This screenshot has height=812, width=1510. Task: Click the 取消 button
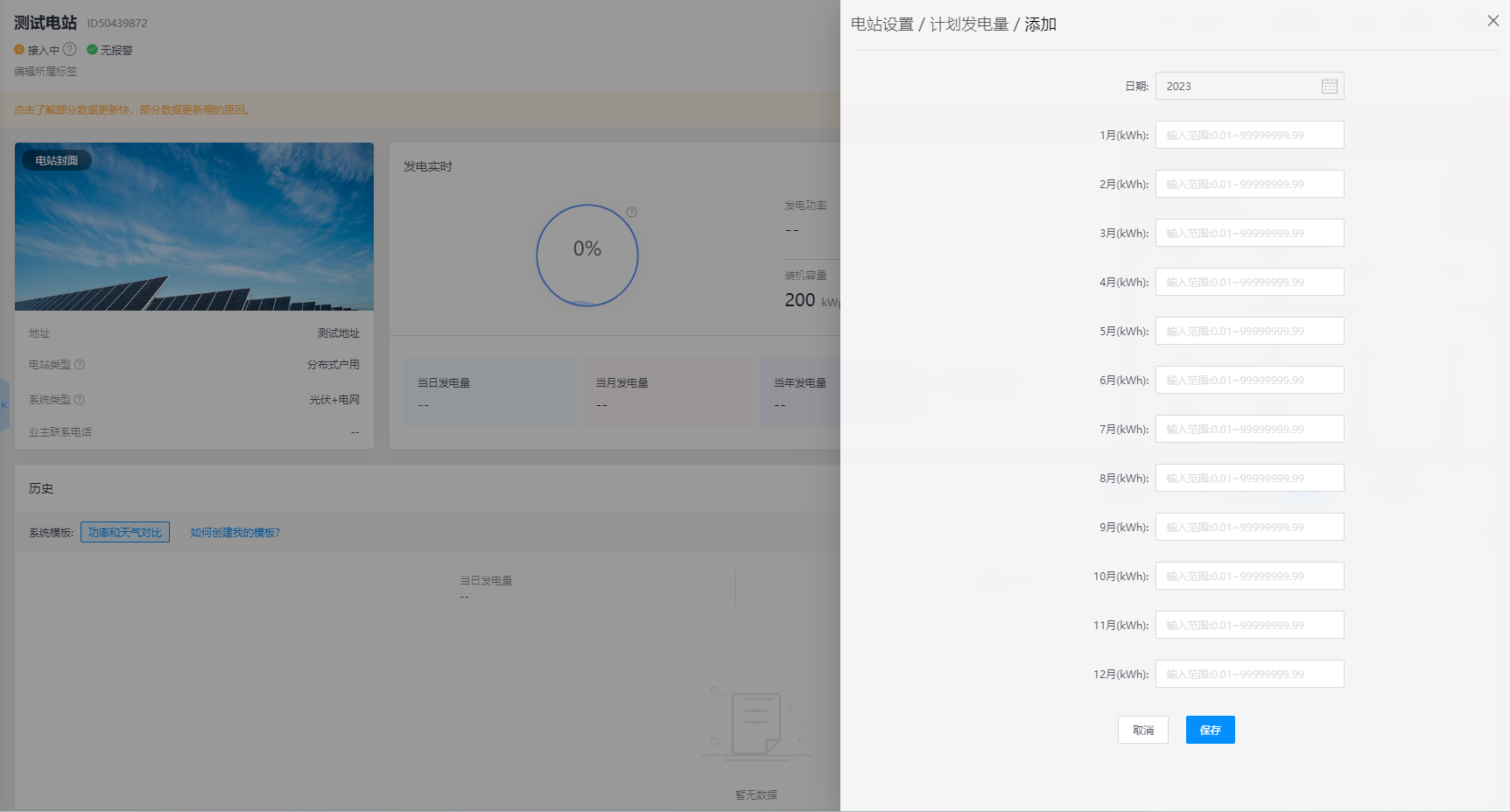coord(1142,730)
